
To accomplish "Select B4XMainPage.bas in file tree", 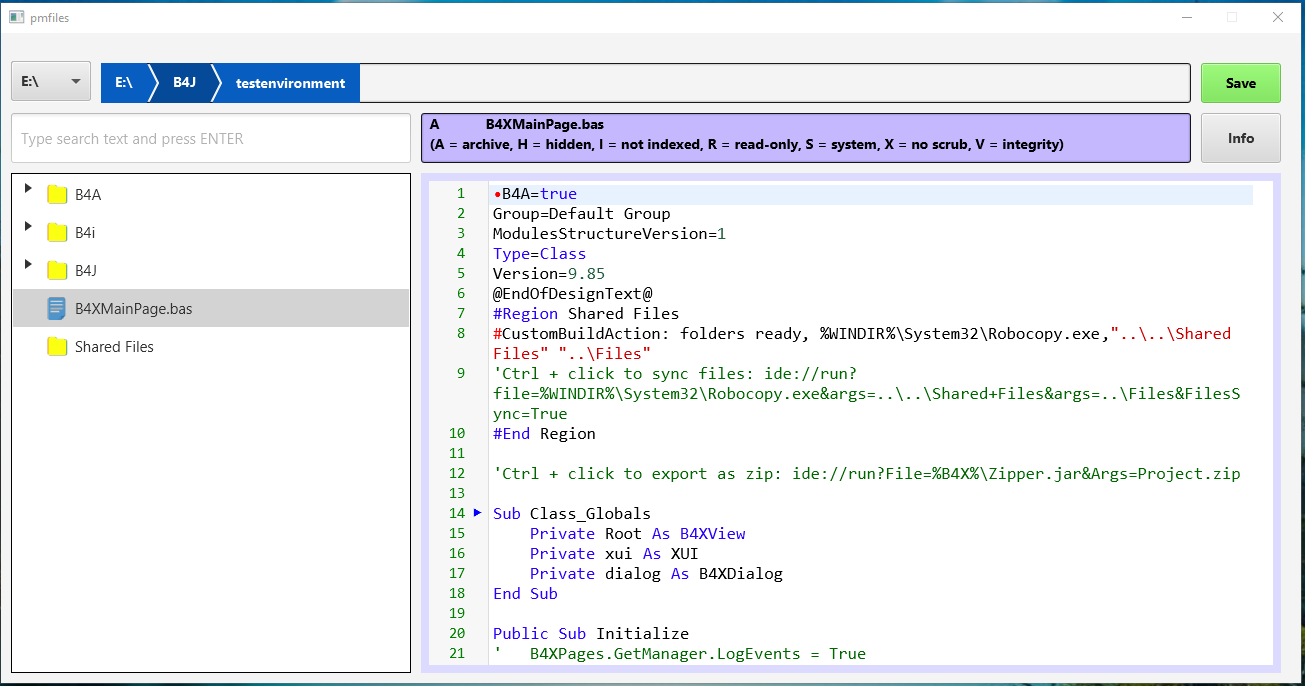I will pos(133,309).
